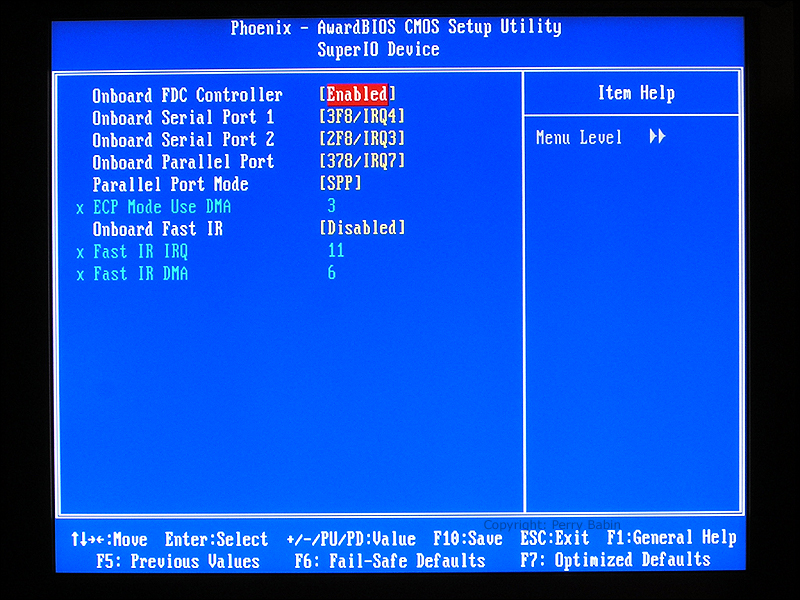Click the Menu Level text
Image resolution: width=800 pixels, height=600 pixels.
pos(579,137)
